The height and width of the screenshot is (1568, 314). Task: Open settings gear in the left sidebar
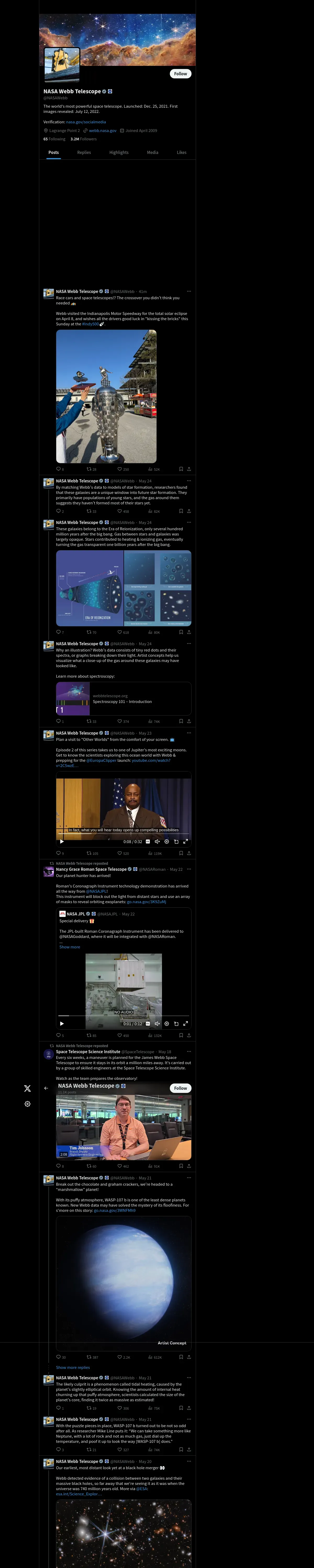pyautogui.click(x=27, y=1104)
